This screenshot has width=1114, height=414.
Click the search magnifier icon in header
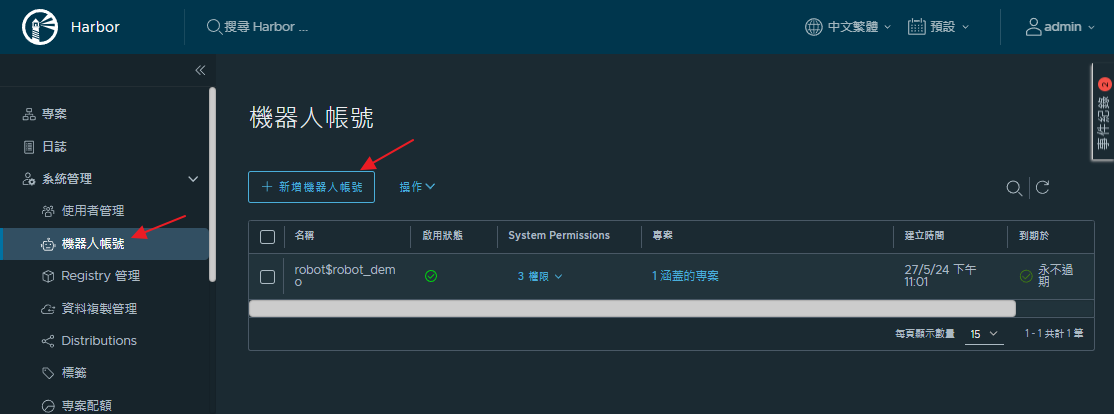pyautogui.click(x=214, y=27)
